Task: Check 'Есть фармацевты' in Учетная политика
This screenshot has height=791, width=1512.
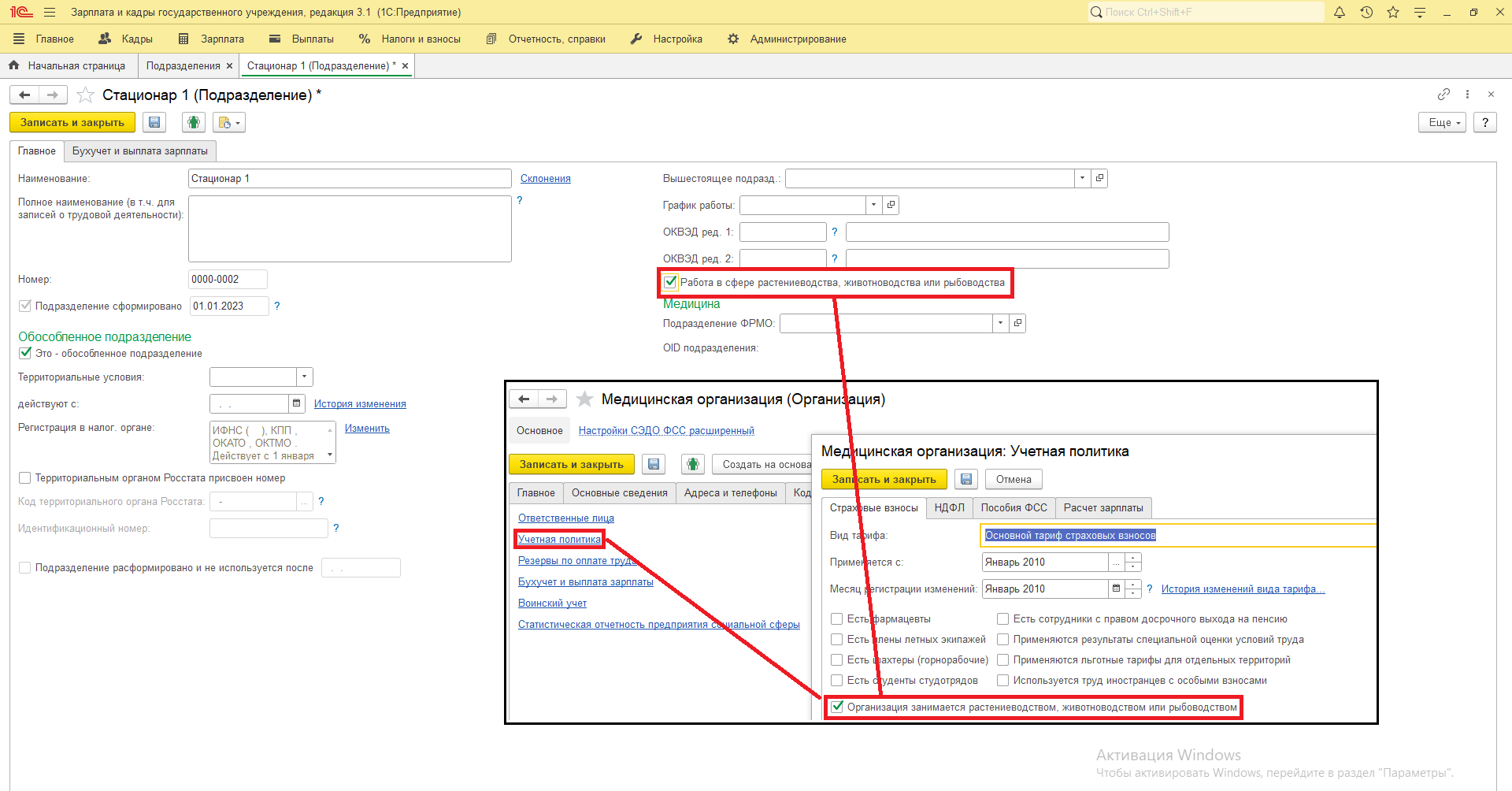Action: (837, 619)
